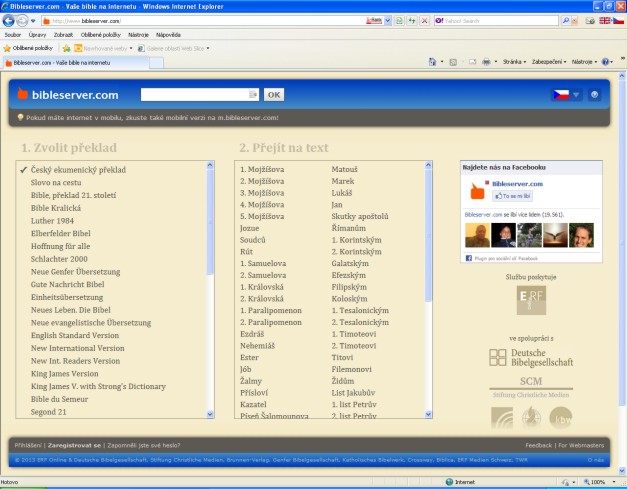Click scroll up arrow of translation list
The image size is (627, 489).
point(210,165)
